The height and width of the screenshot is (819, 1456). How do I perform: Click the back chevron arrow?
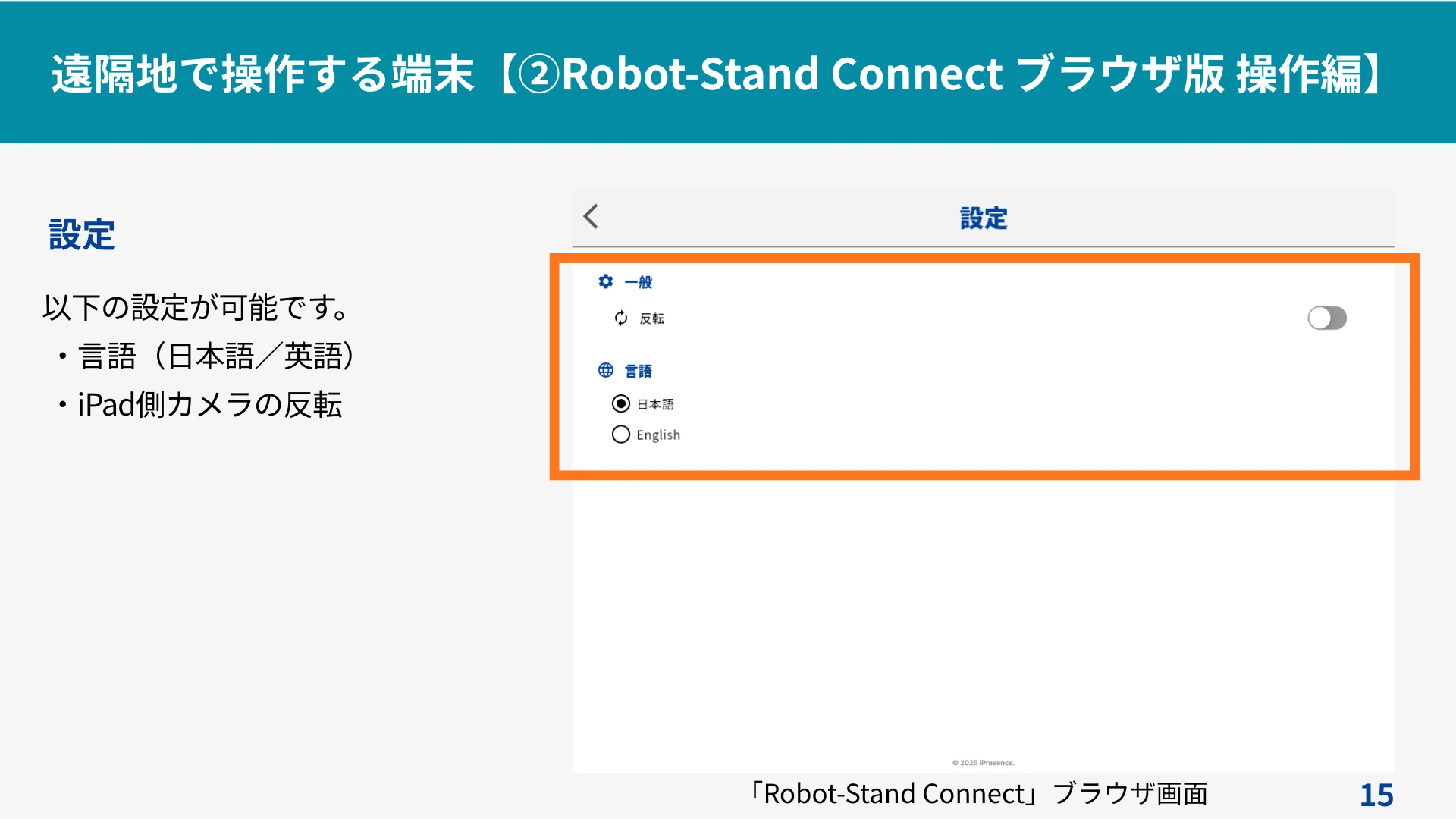coord(591,217)
